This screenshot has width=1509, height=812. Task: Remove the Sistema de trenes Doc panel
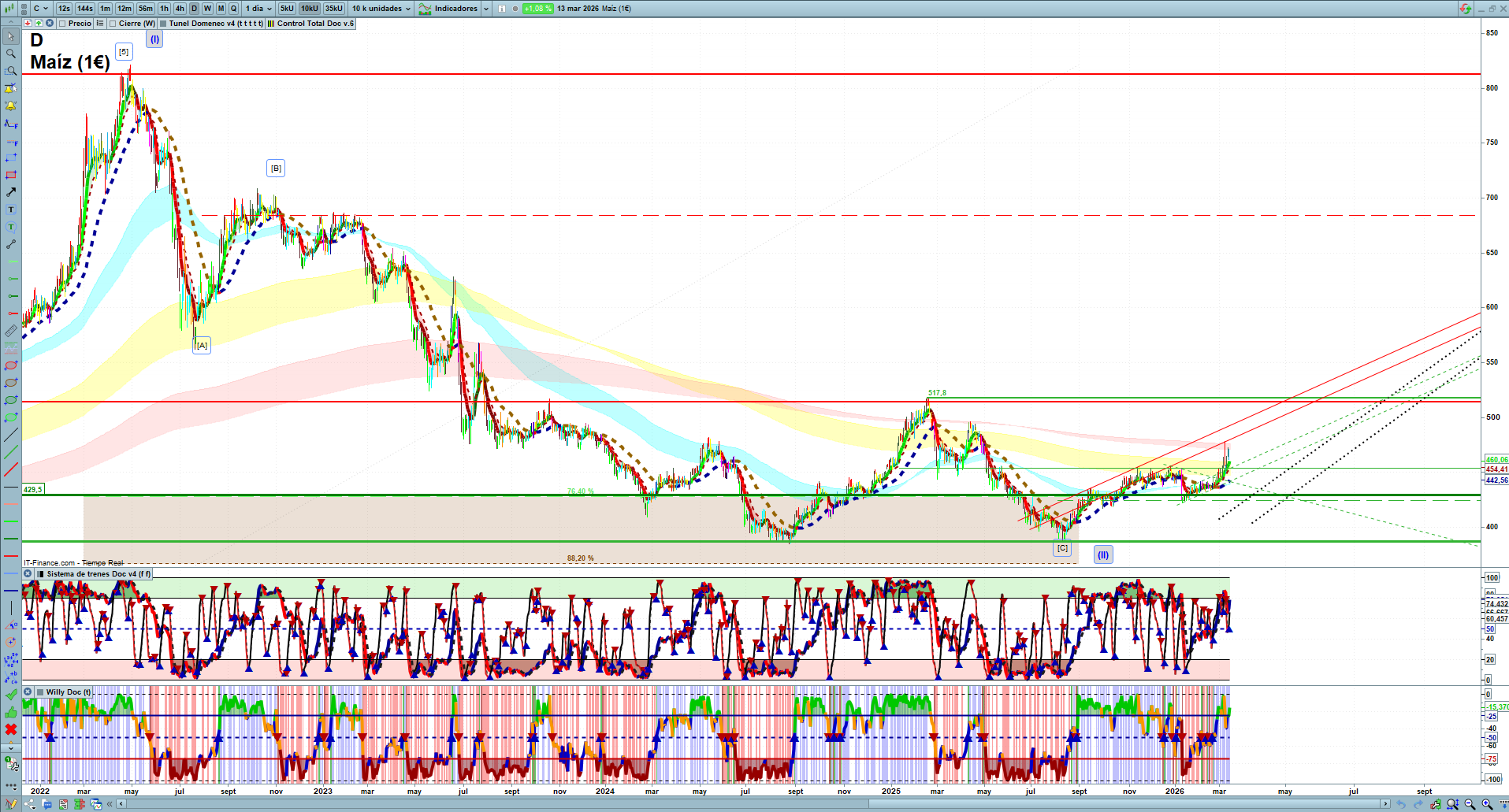click(28, 574)
